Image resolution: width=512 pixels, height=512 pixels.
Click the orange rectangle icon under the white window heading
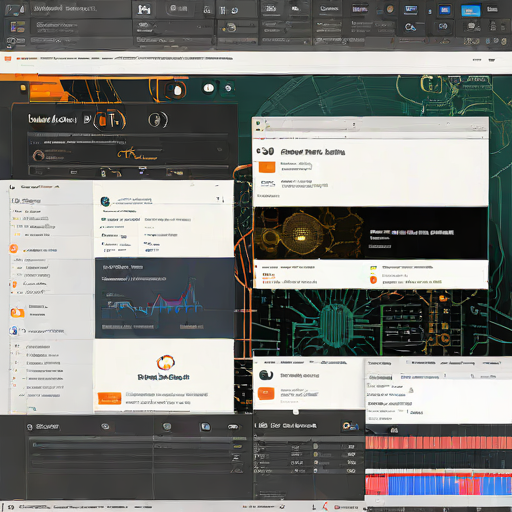[267, 167]
